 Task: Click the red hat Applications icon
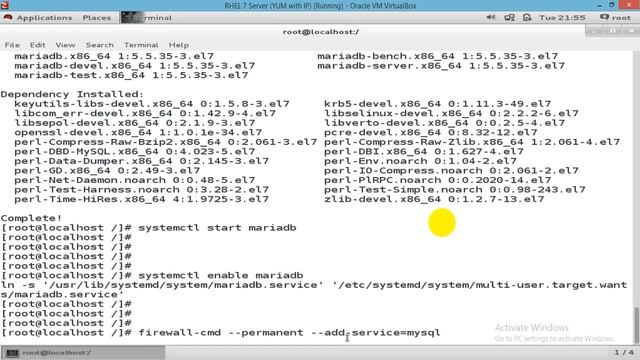pos(8,18)
